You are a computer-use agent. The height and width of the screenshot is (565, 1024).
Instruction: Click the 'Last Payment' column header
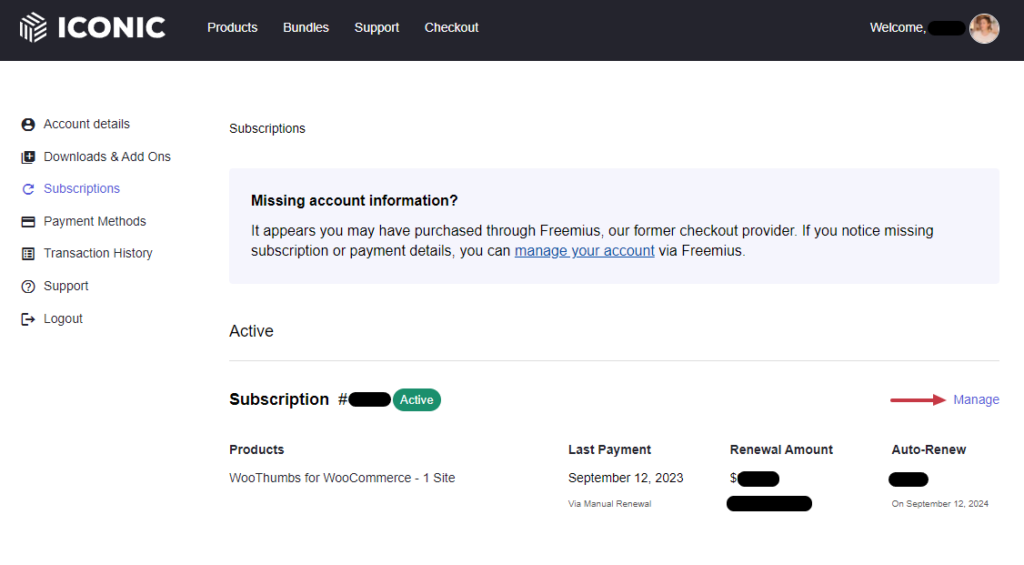tap(609, 449)
